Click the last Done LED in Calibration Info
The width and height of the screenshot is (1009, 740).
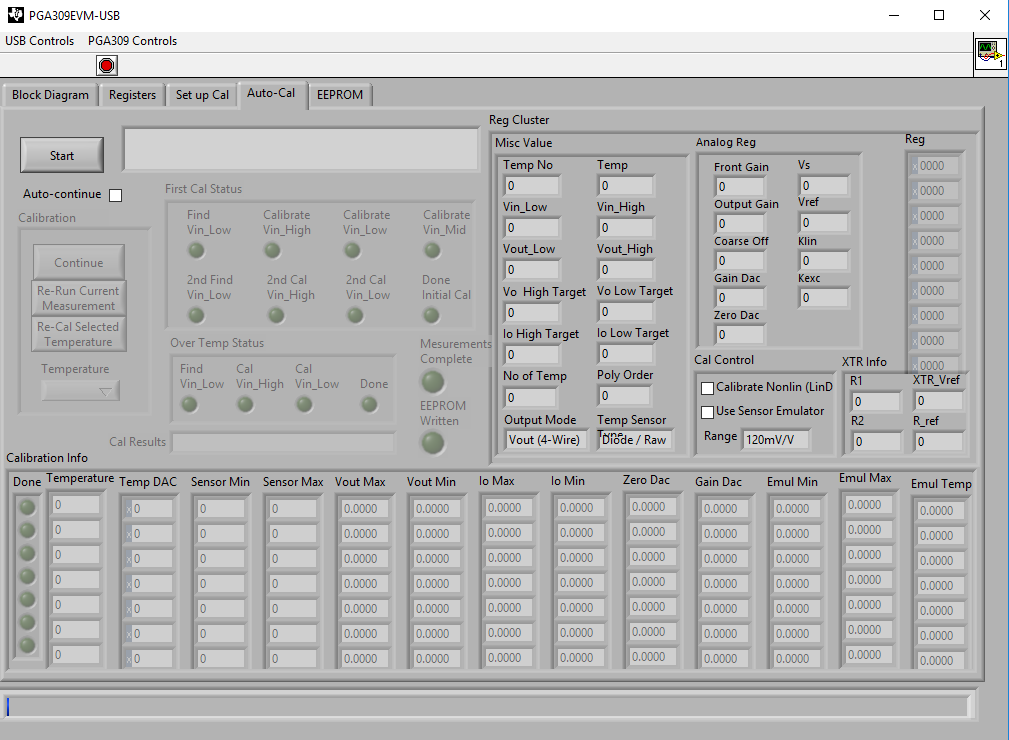pos(27,645)
